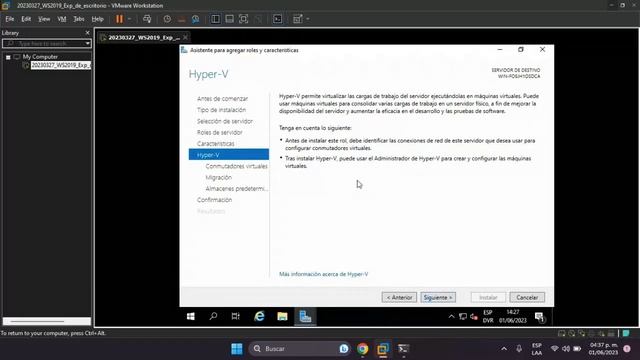Show hidden icons in host system tray

tap(504, 349)
